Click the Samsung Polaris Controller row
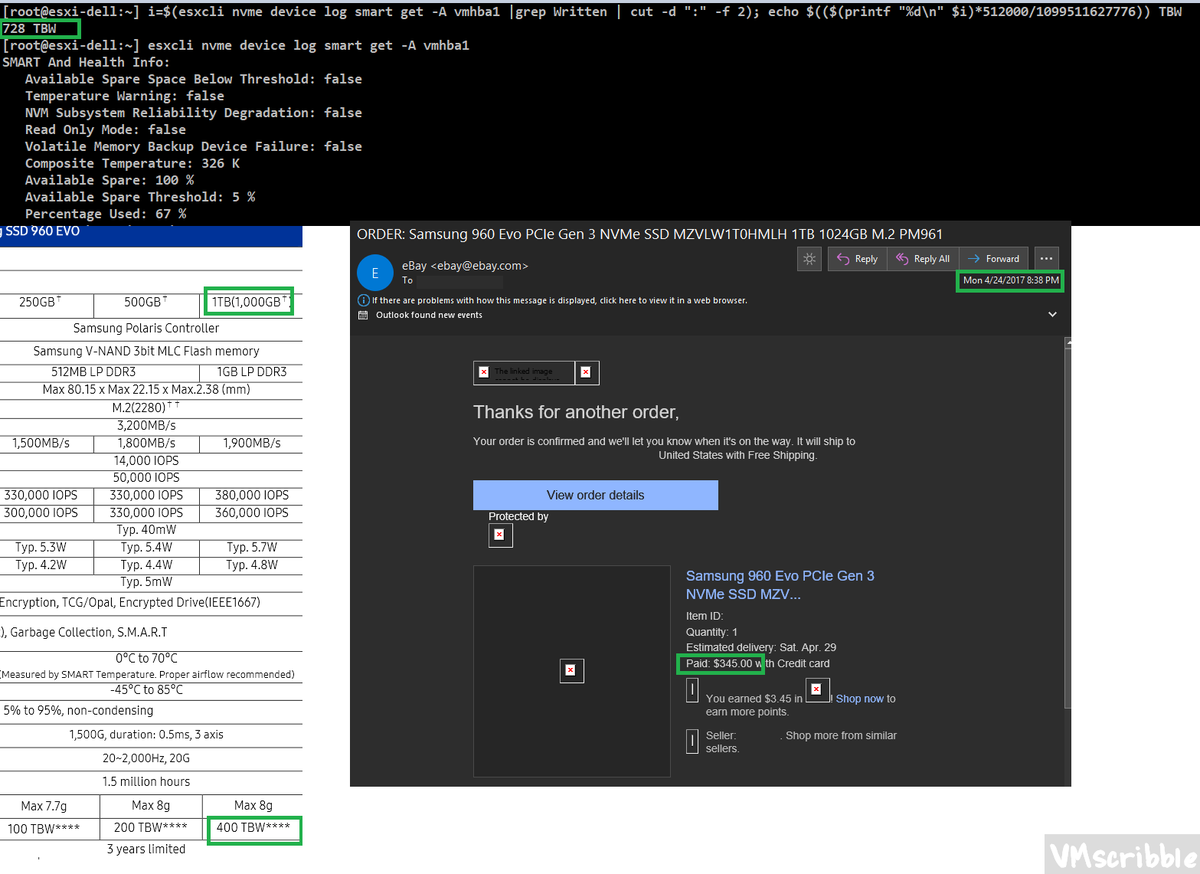 146,328
